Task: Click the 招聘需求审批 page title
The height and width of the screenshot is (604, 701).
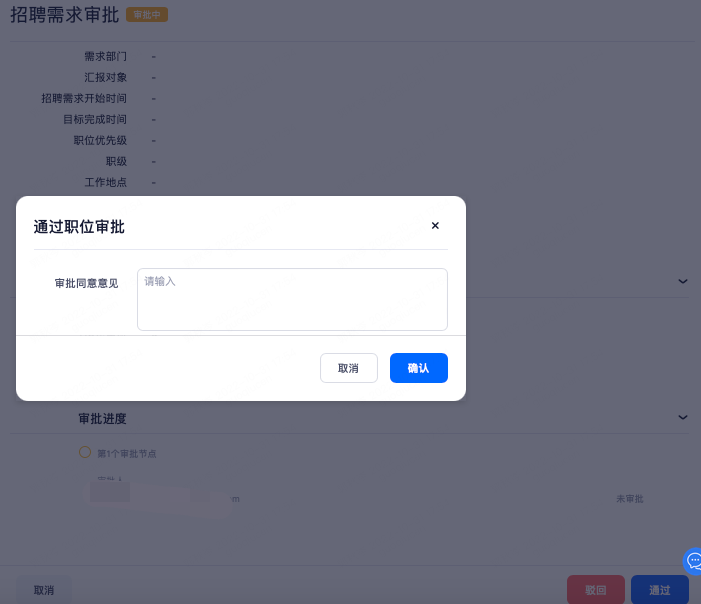Action: [x=64, y=15]
